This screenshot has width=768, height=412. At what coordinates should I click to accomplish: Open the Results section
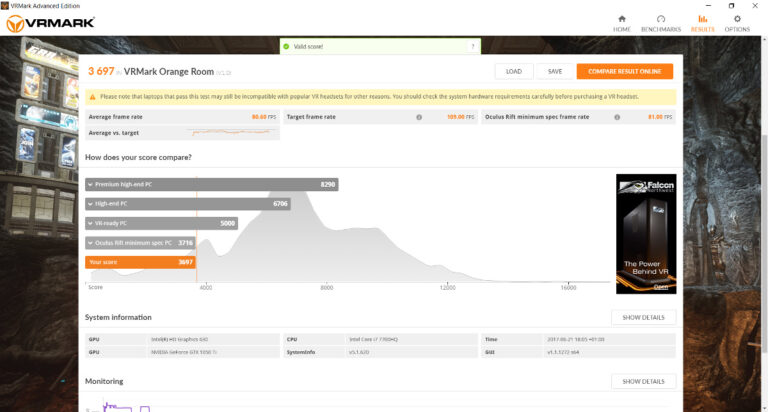[702, 22]
